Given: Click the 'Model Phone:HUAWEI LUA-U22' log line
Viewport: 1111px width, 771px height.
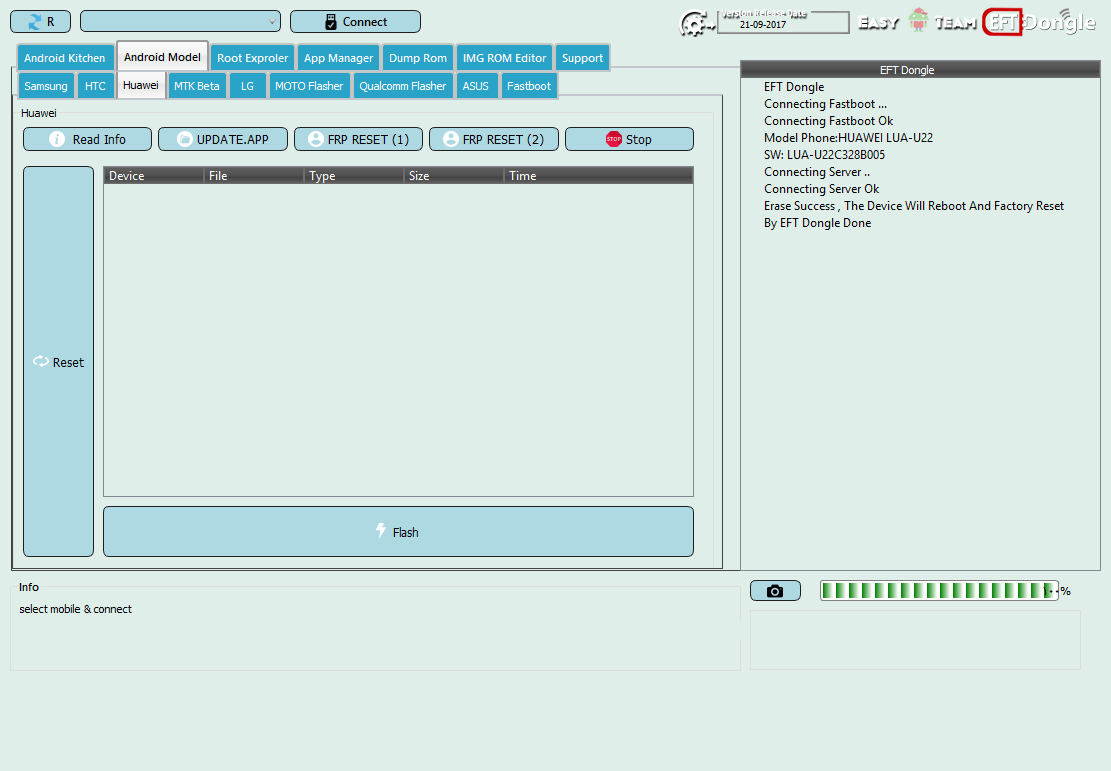Looking at the screenshot, I should pyautogui.click(x=848, y=137).
